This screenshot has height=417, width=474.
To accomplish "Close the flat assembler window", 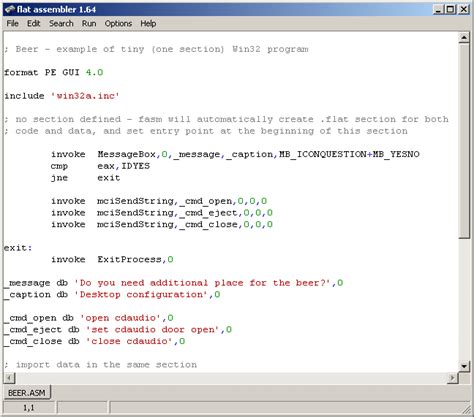I will (463, 9).
